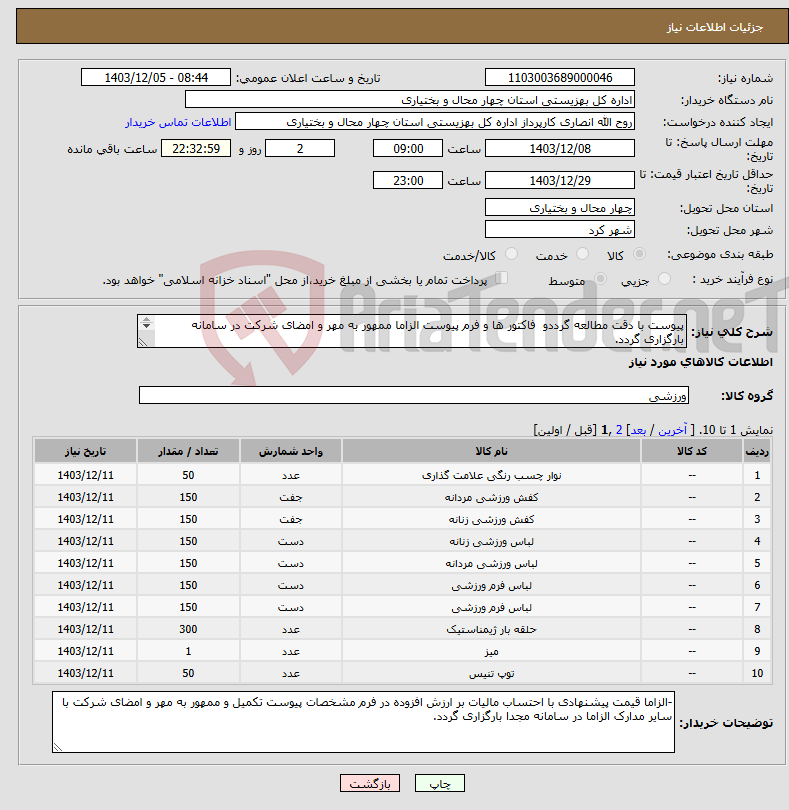Click the remaining days field showing 2
The width and height of the screenshot is (789, 810).
300,149
